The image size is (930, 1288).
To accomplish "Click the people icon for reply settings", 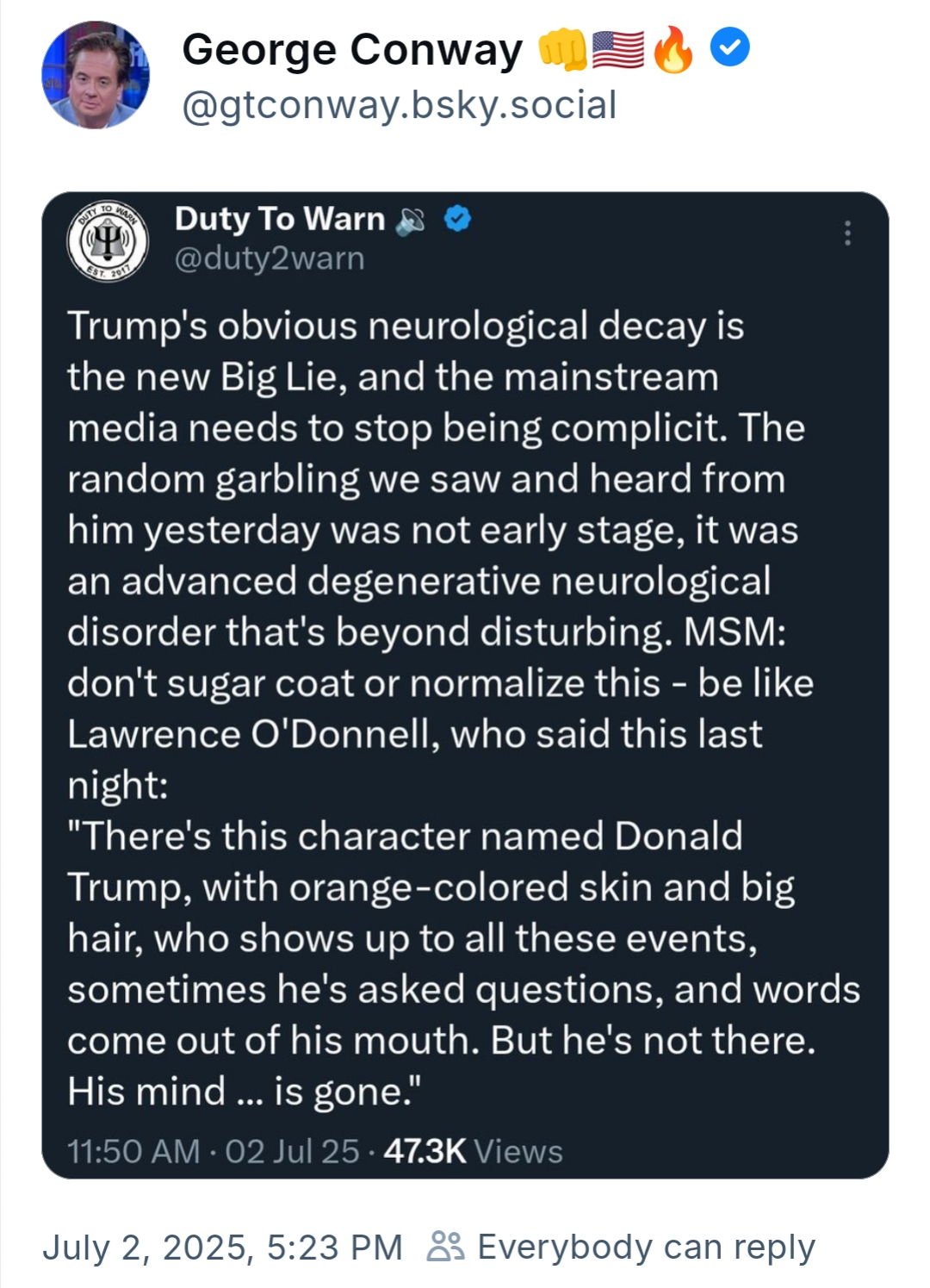I will point(445,1246).
